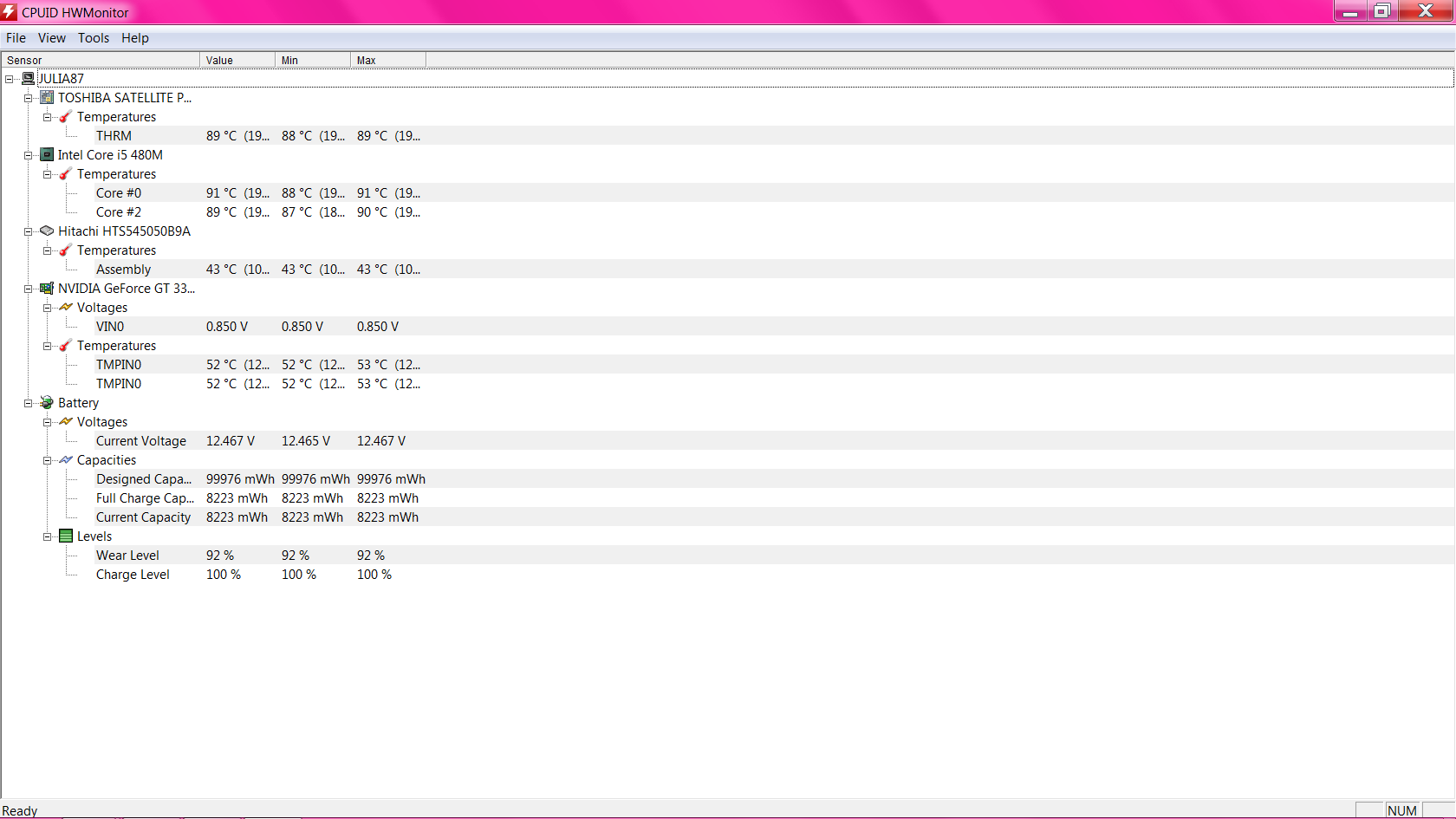The image size is (1456, 819).
Task: Click the thermometer icon under TOSHIBA SATELLITE
Action: (x=66, y=117)
